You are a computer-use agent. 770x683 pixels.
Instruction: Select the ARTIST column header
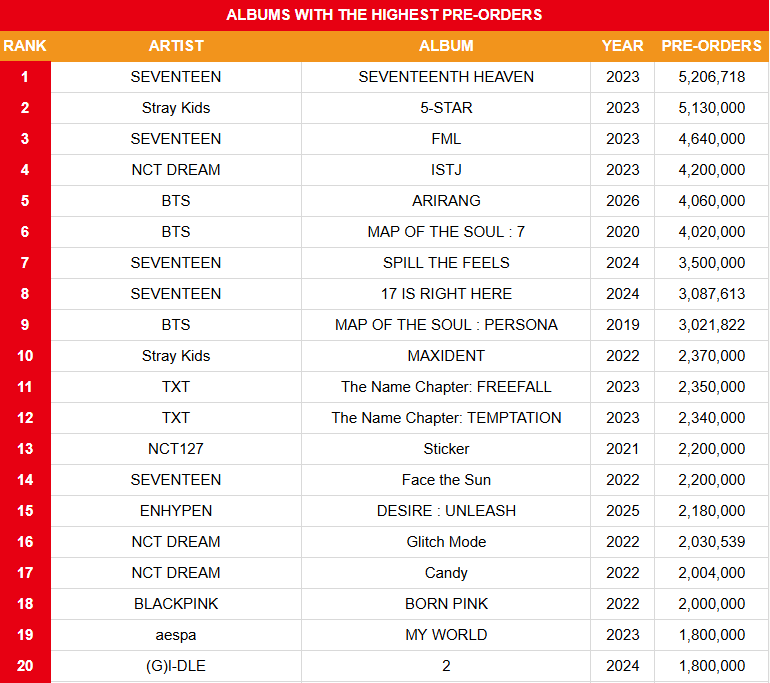point(176,46)
